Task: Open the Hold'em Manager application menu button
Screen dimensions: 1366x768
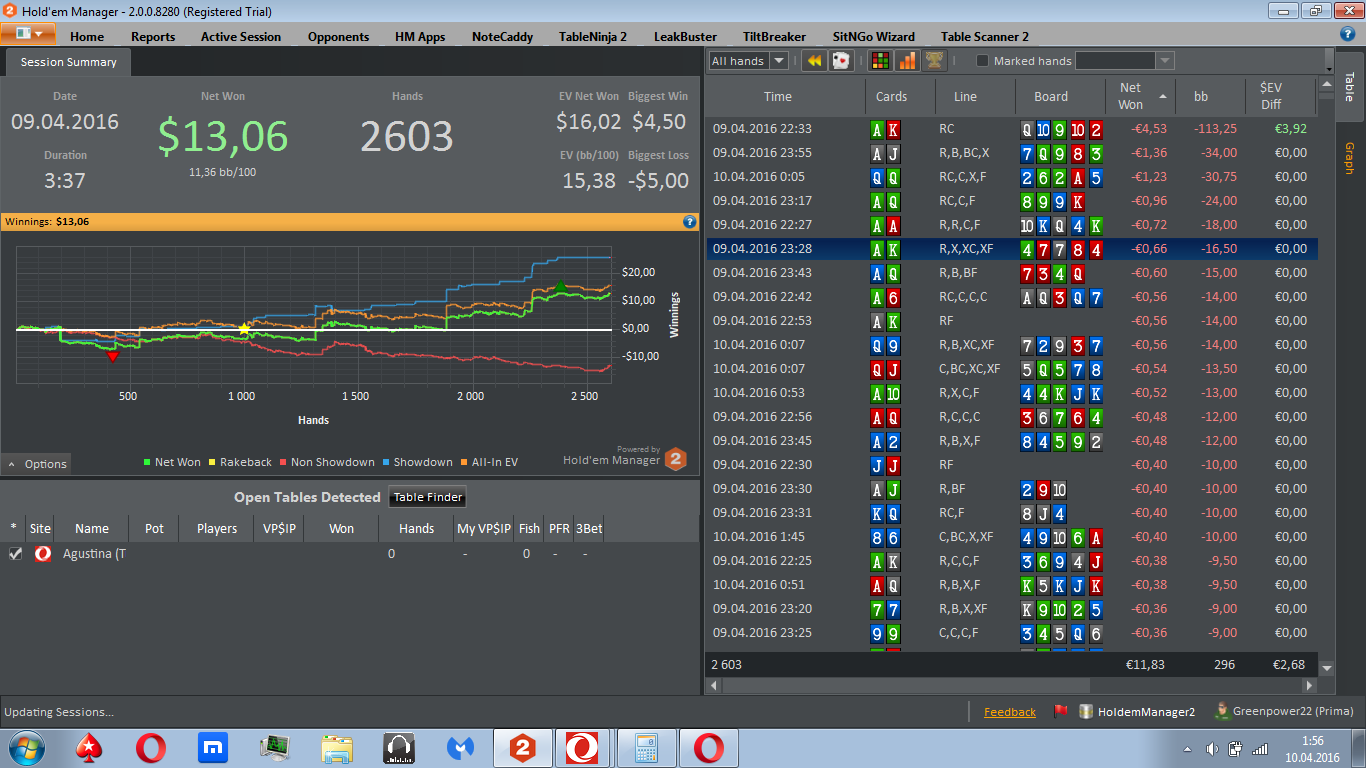Action: [28, 33]
